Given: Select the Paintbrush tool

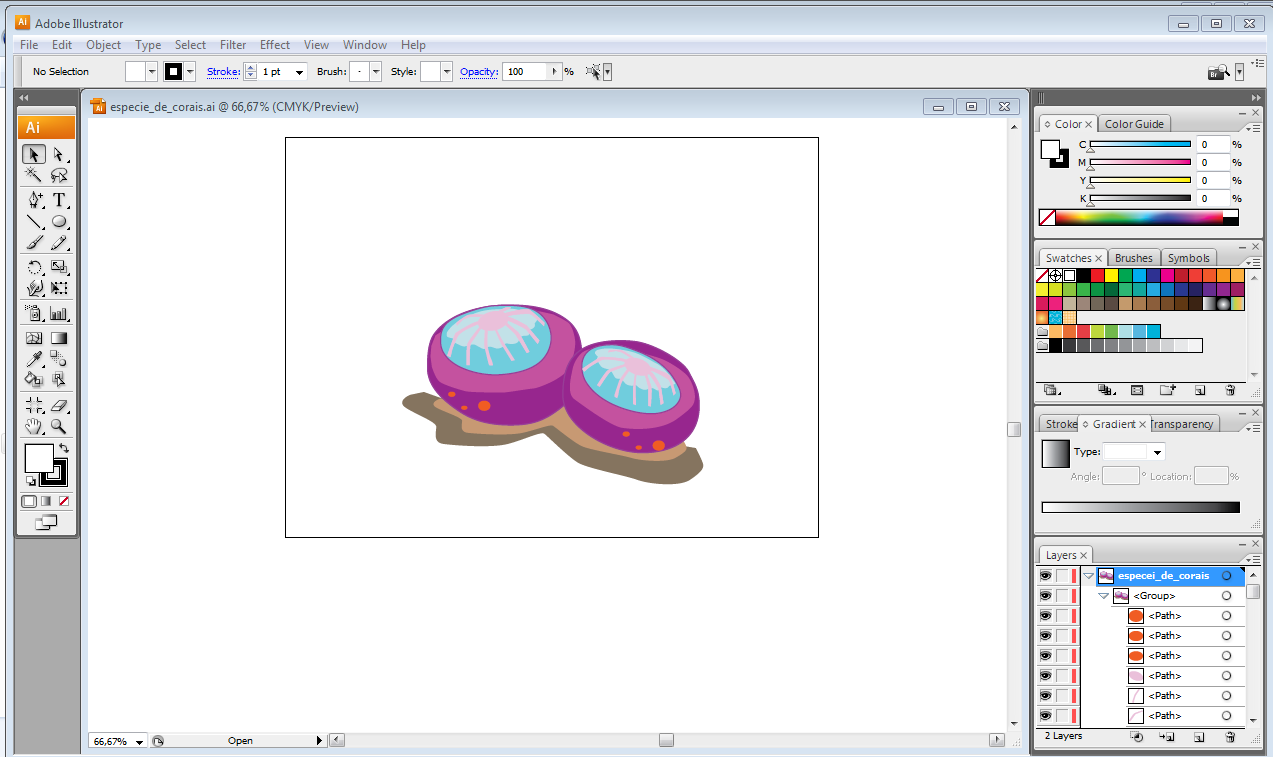Looking at the screenshot, I should tap(35, 243).
